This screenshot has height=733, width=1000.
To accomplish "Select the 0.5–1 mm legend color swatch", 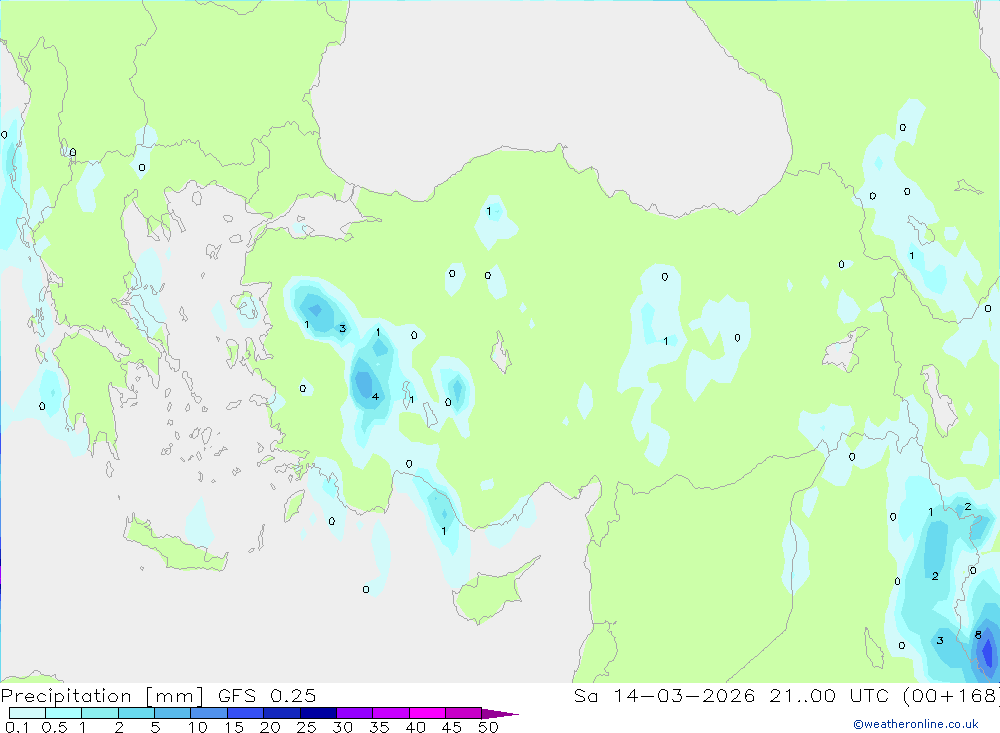I will click(x=64, y=713).
